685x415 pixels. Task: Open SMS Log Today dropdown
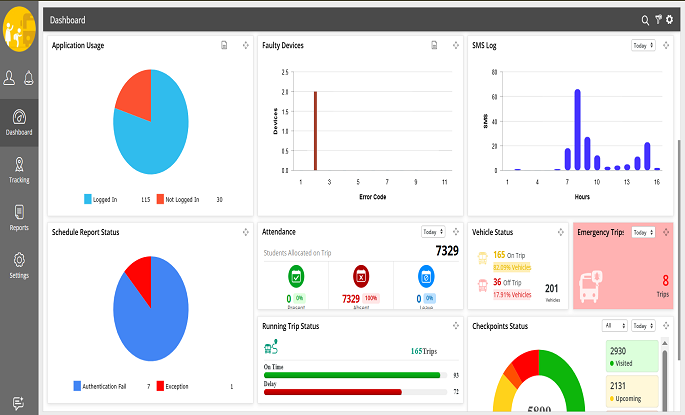(x=643, y=45)
